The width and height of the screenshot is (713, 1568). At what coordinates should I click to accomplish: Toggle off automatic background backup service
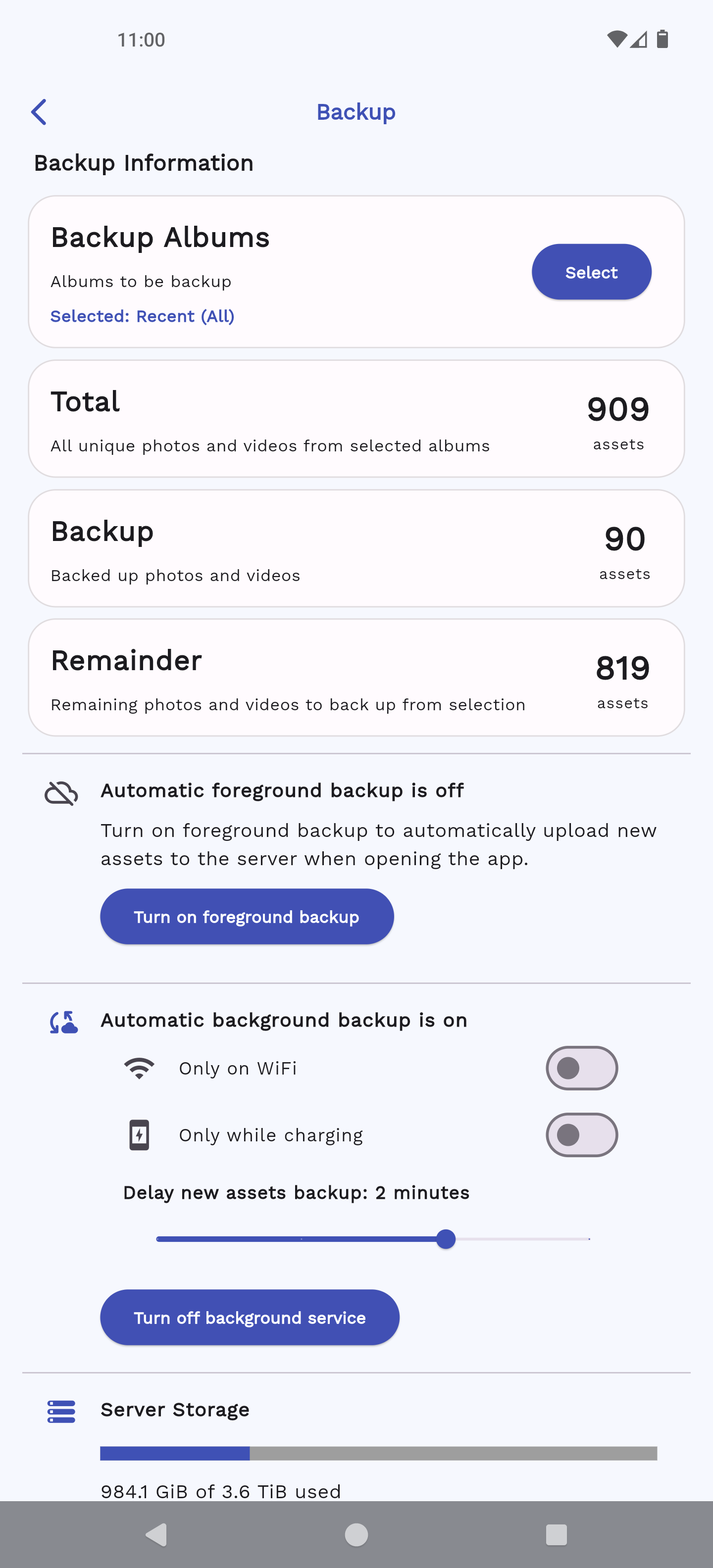pyautogui.click(x=250, y=1317)
